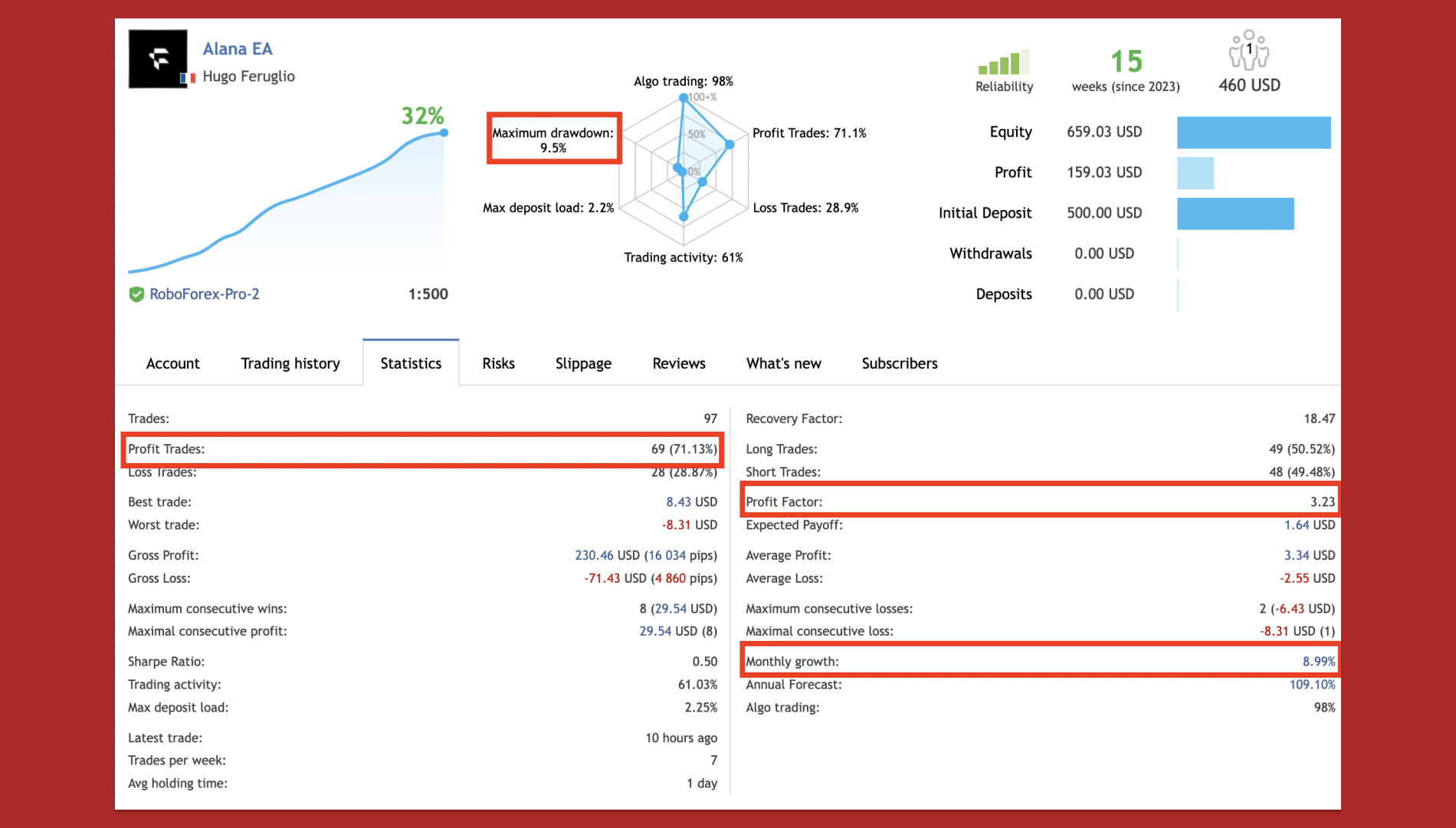
Task: Click the growth curve chart
Action: click(287, 202)
